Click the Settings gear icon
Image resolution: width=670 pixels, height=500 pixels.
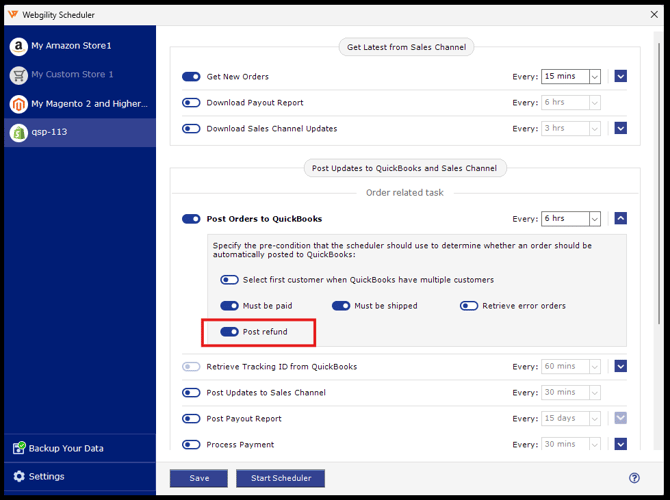pyautogui.click(x=17, y=477)
